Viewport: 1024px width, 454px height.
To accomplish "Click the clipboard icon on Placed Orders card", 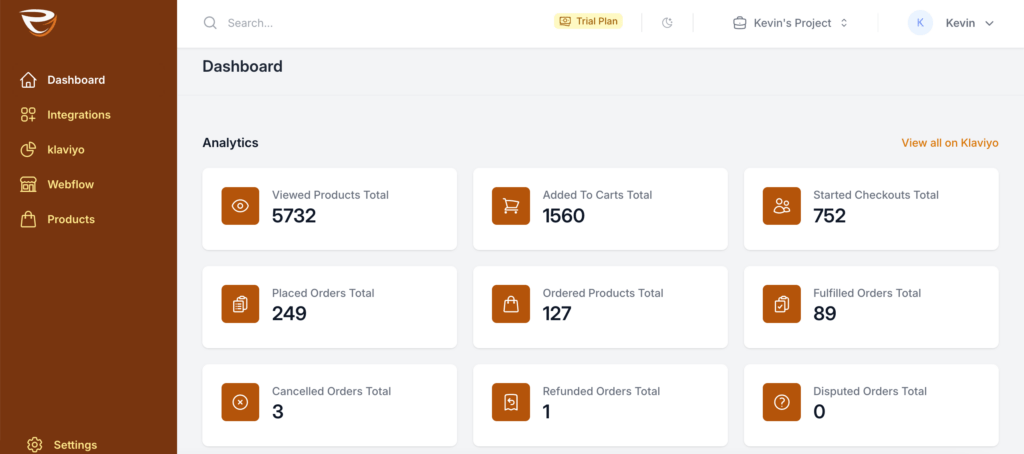I will pyautogui.click(x=240, y=304).
